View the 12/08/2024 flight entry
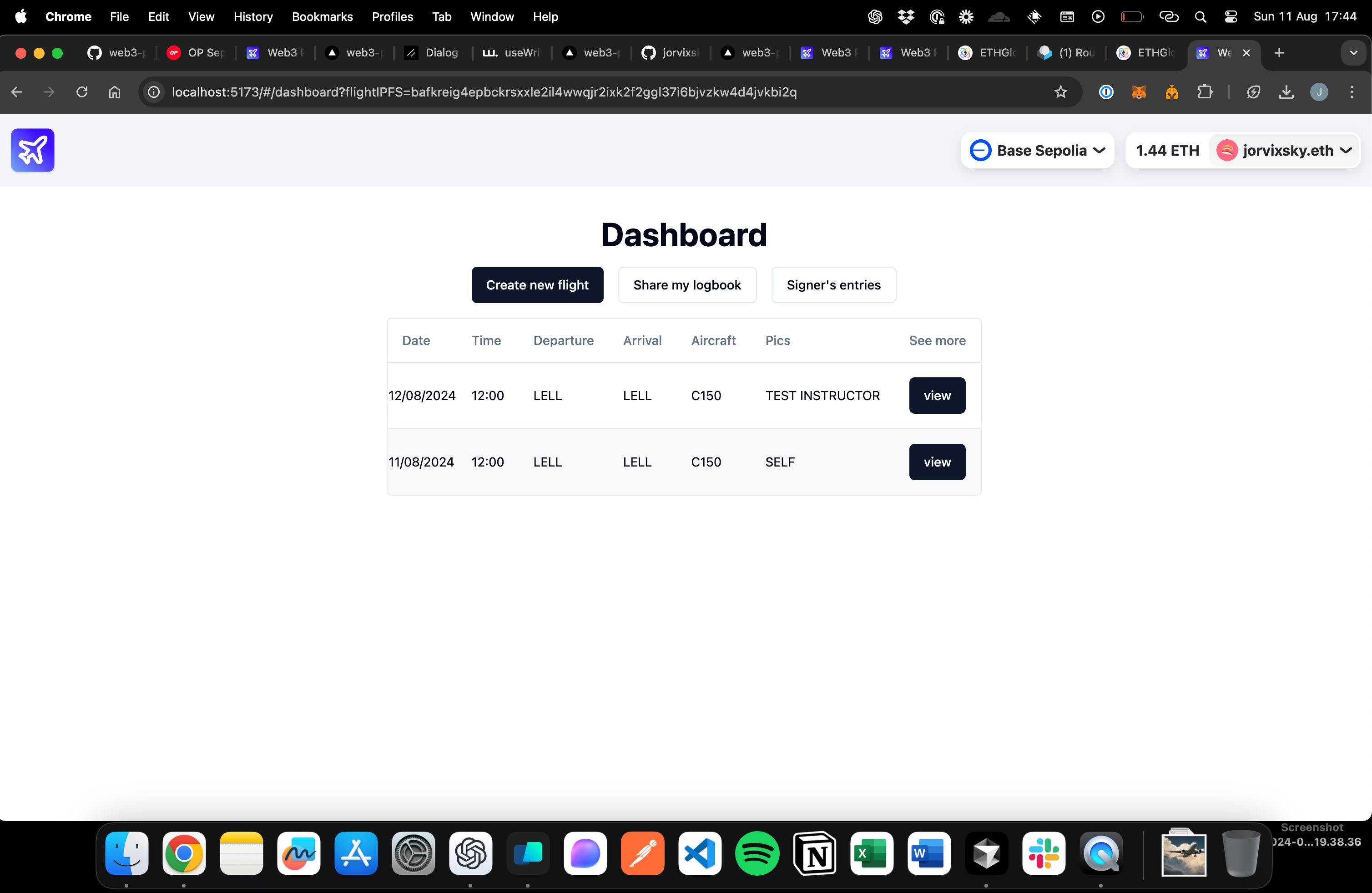Screen dimensions: 1372x893 937,395
